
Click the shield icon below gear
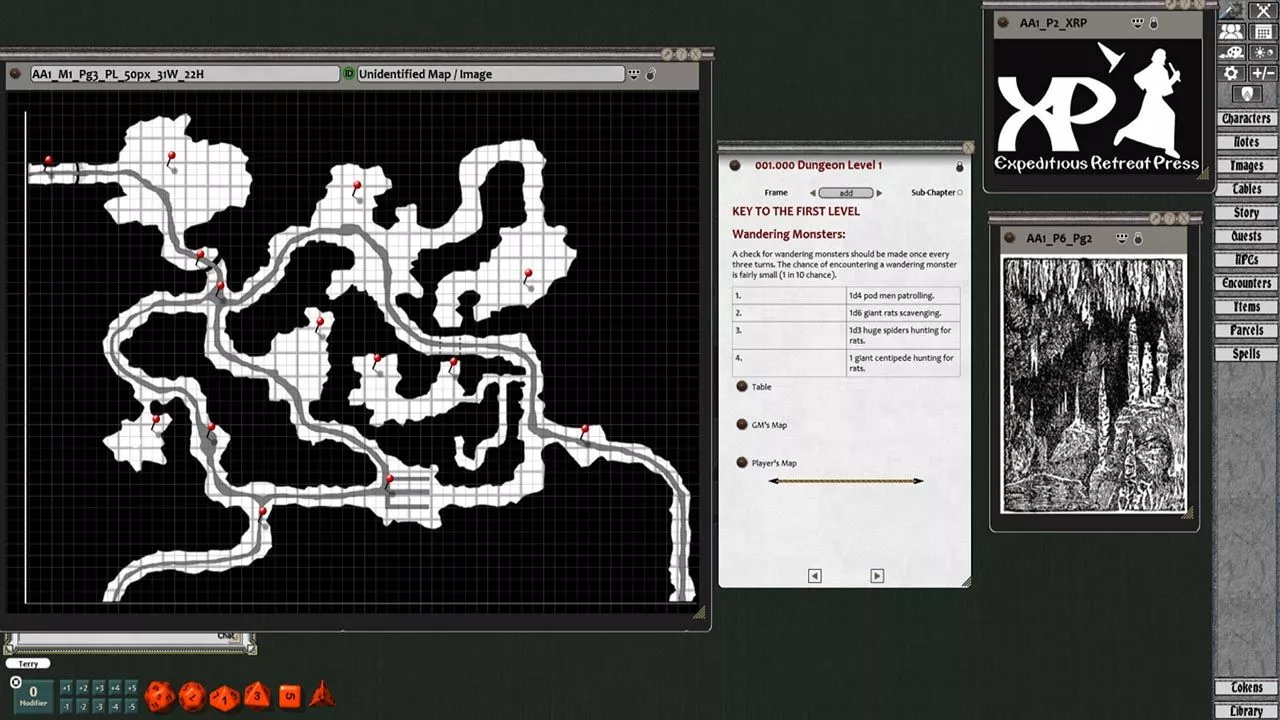click(x=1246, y=94)
